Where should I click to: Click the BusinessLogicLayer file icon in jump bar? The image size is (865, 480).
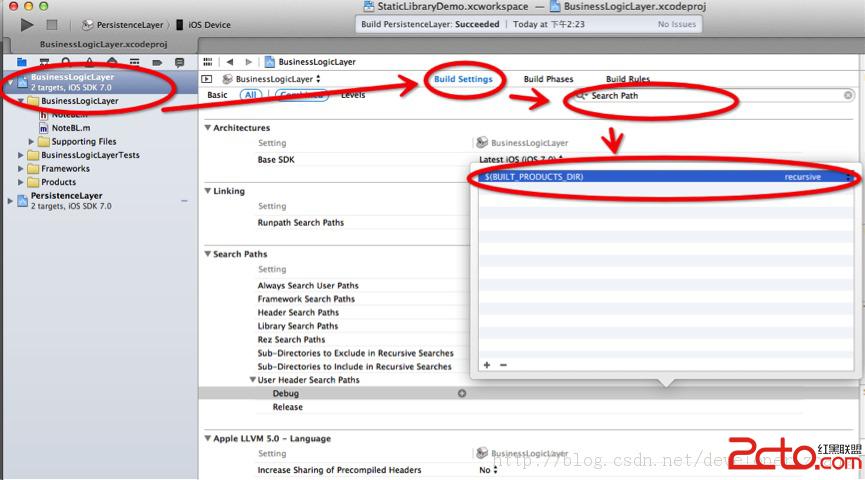[x=270, y=62]
